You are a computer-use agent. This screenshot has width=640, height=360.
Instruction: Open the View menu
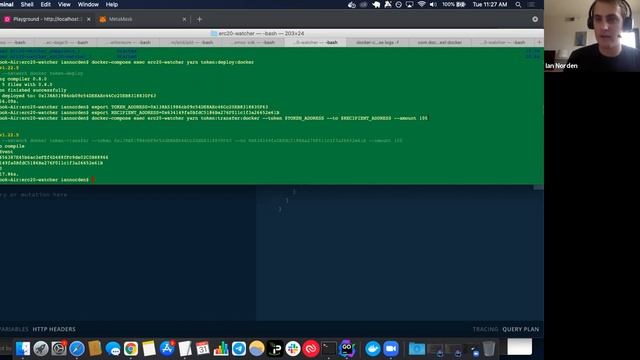64,4
